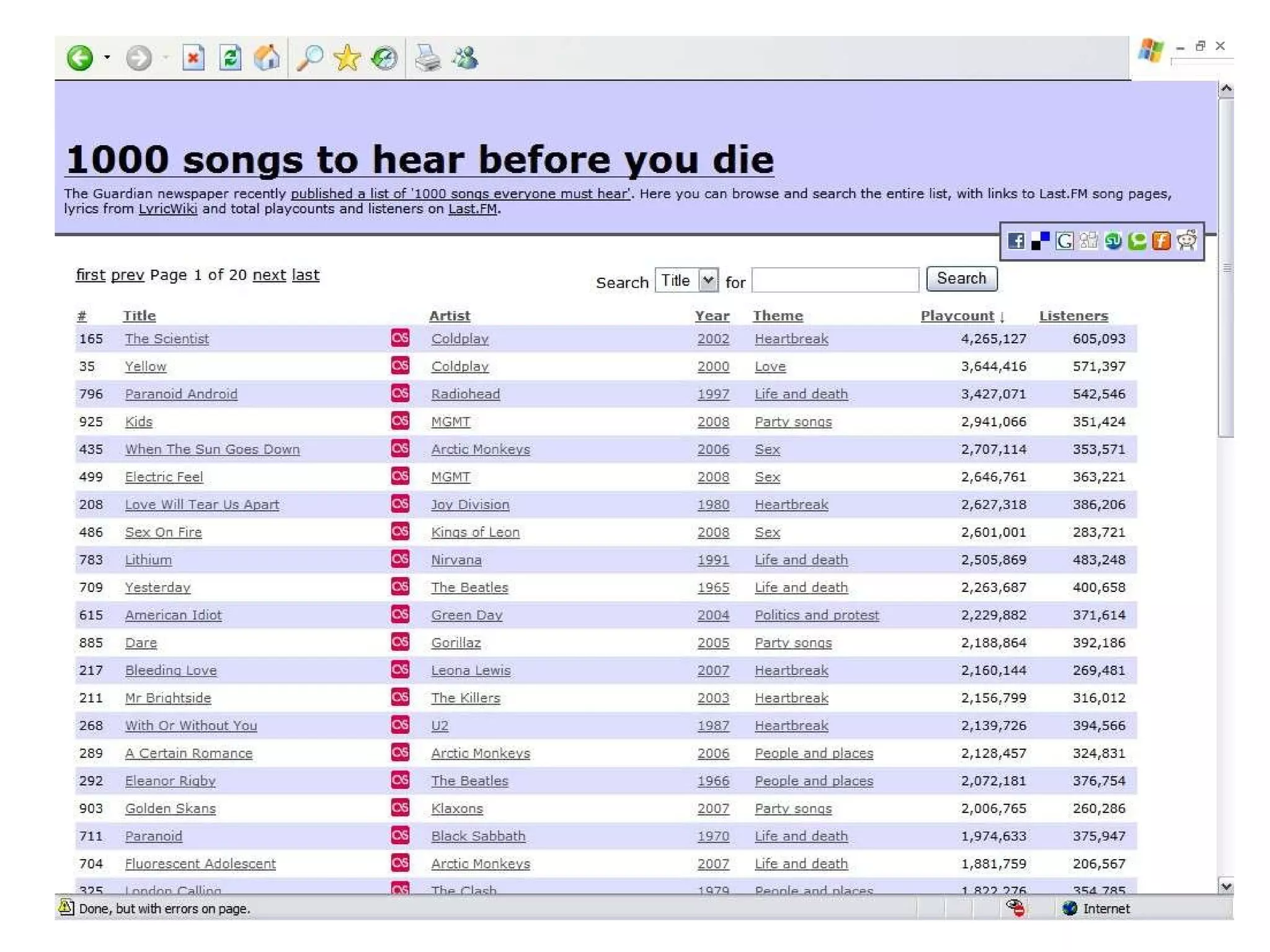Viewport: 1270px width, 952px height.
Task: Open Favorites star icon in toolbar
Action: 347,58
